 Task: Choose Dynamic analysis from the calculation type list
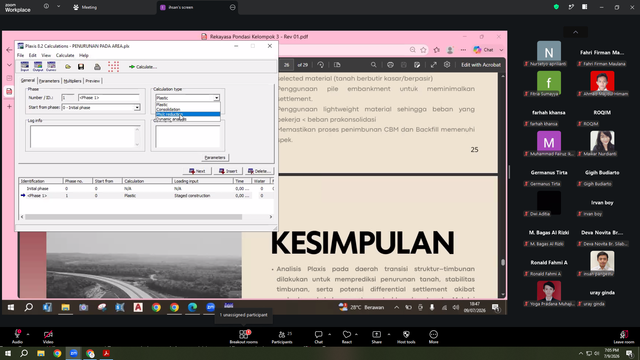[x=188, y=119]
